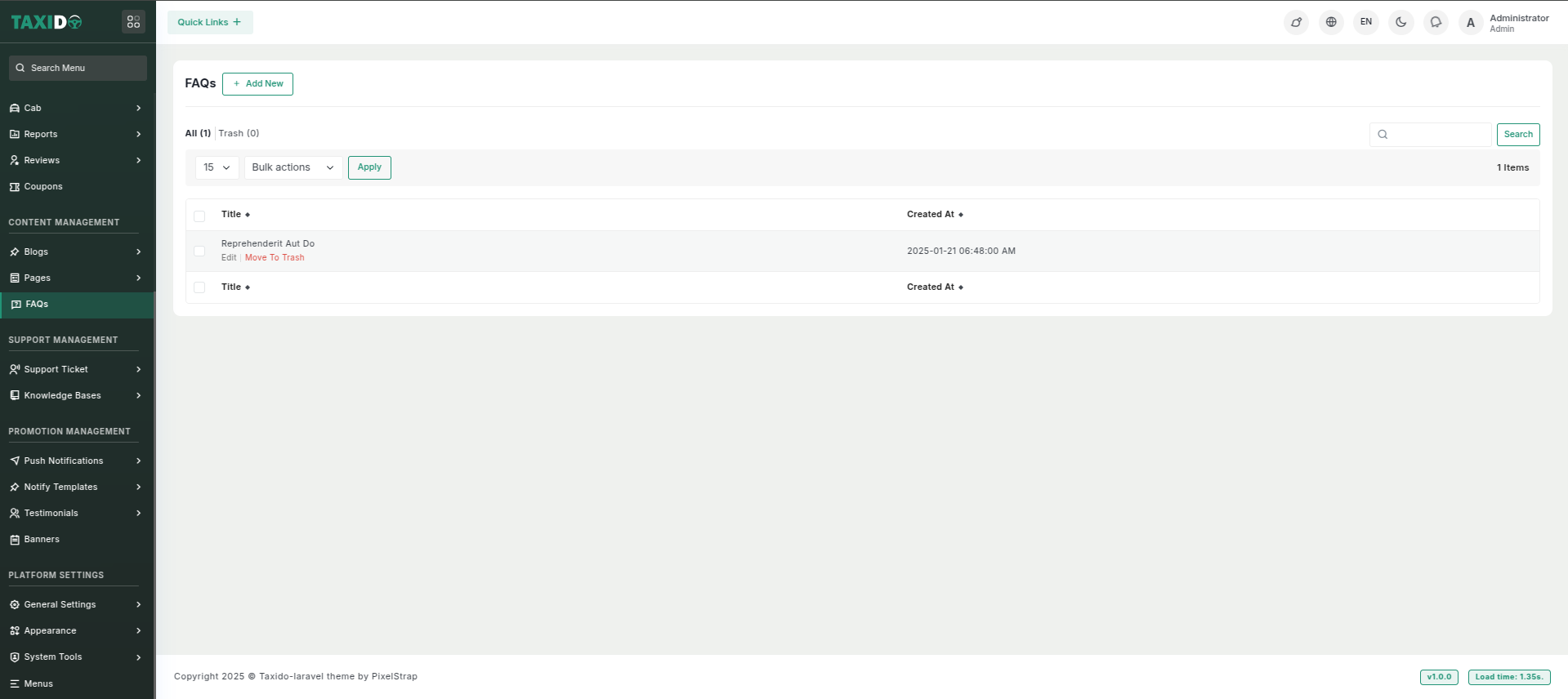Click the FAQ search input field
Image resolution: width=1568 pixels, height=699 pixels.
[x=1438, y=135]
